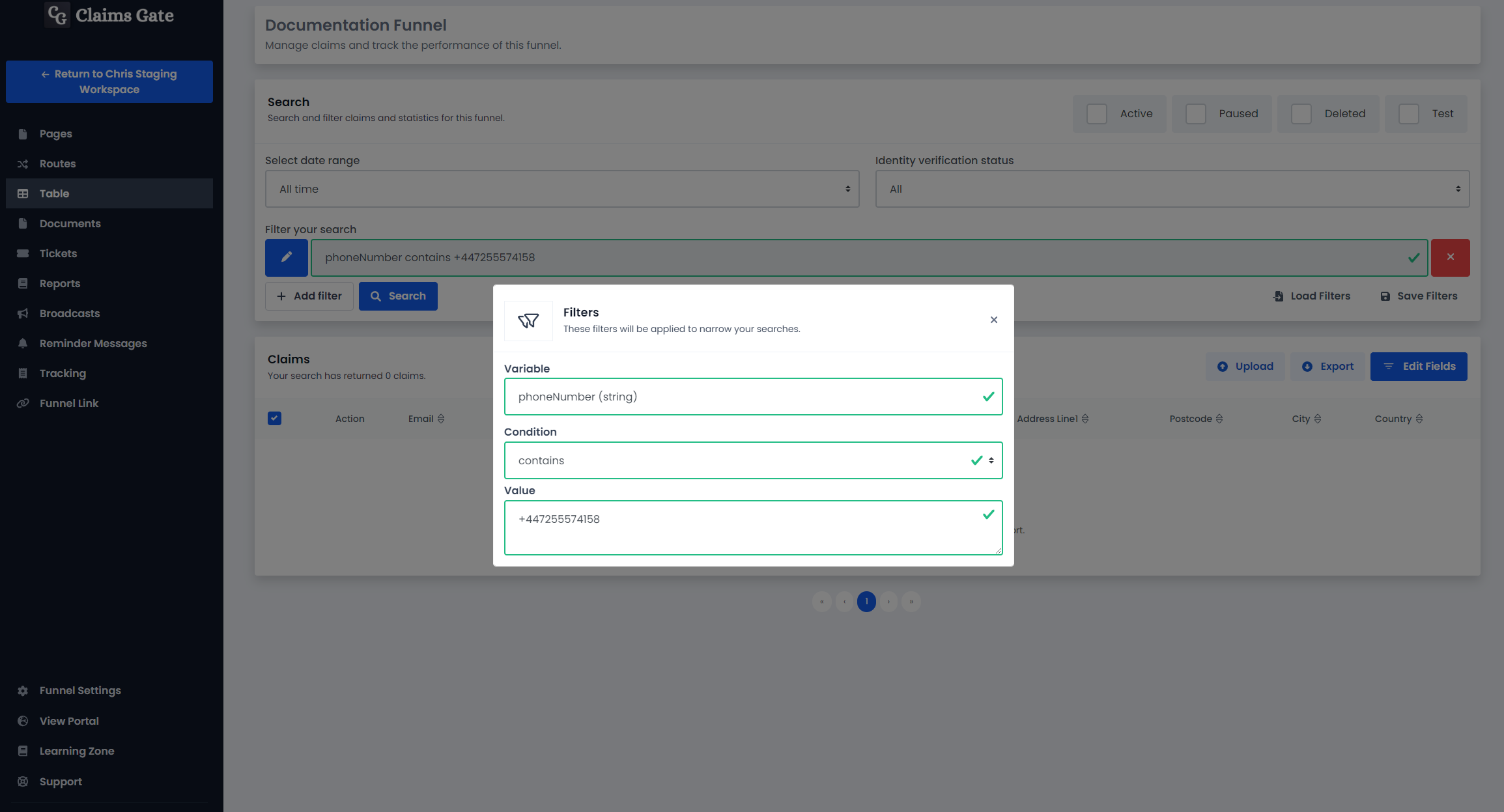
Task: Sort by Address Line1 column arrows
Action: point(1085,419)
